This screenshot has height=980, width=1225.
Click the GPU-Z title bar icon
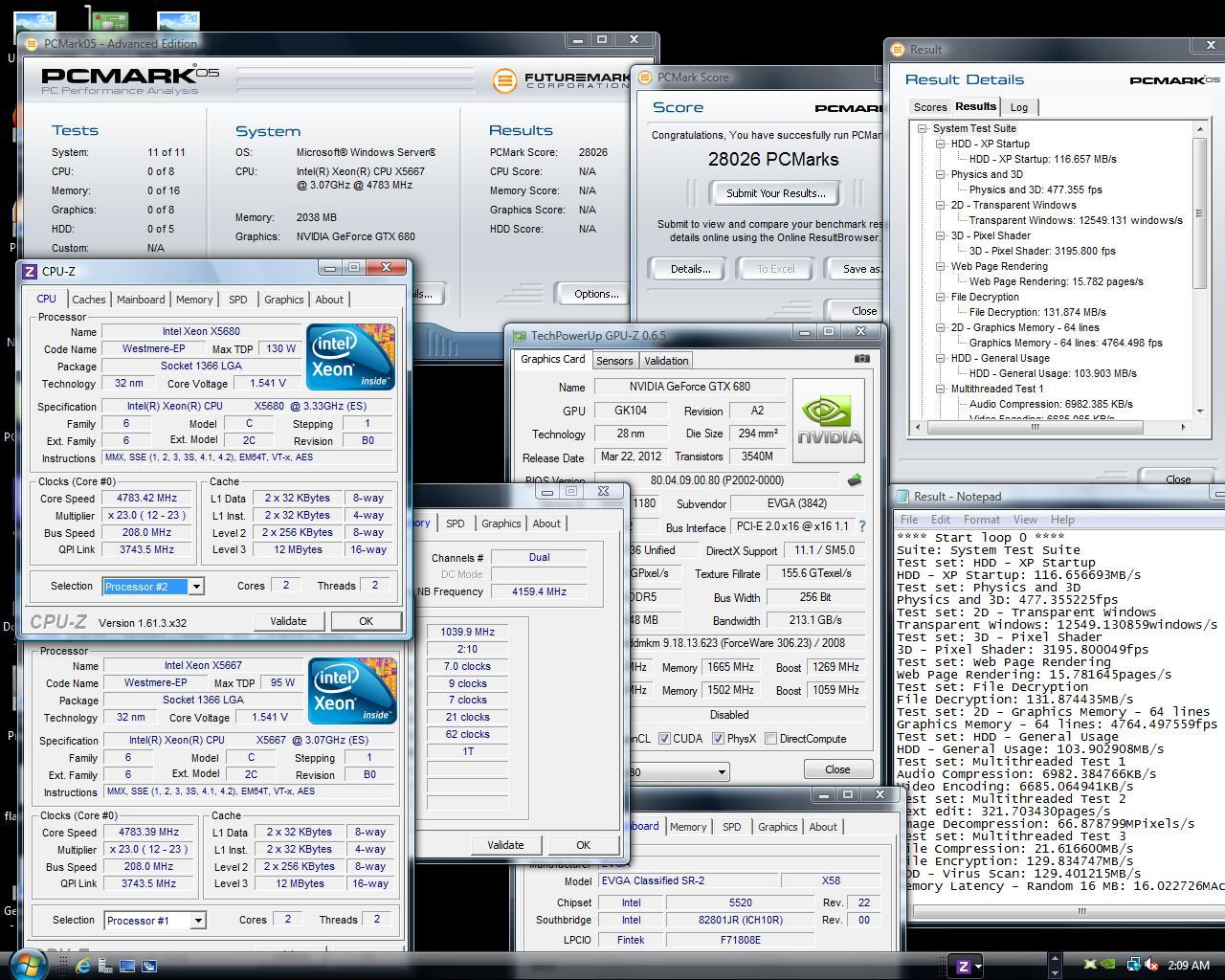point(520,336)
